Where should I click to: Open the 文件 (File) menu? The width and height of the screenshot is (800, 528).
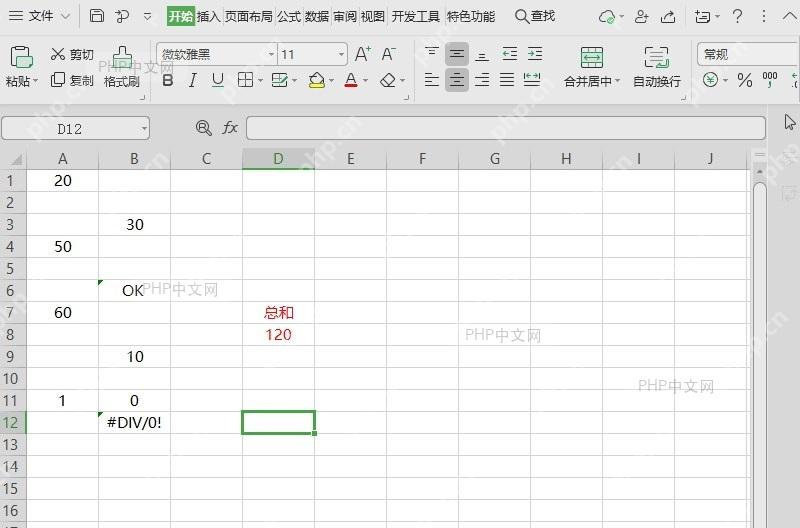coord(39,16)
